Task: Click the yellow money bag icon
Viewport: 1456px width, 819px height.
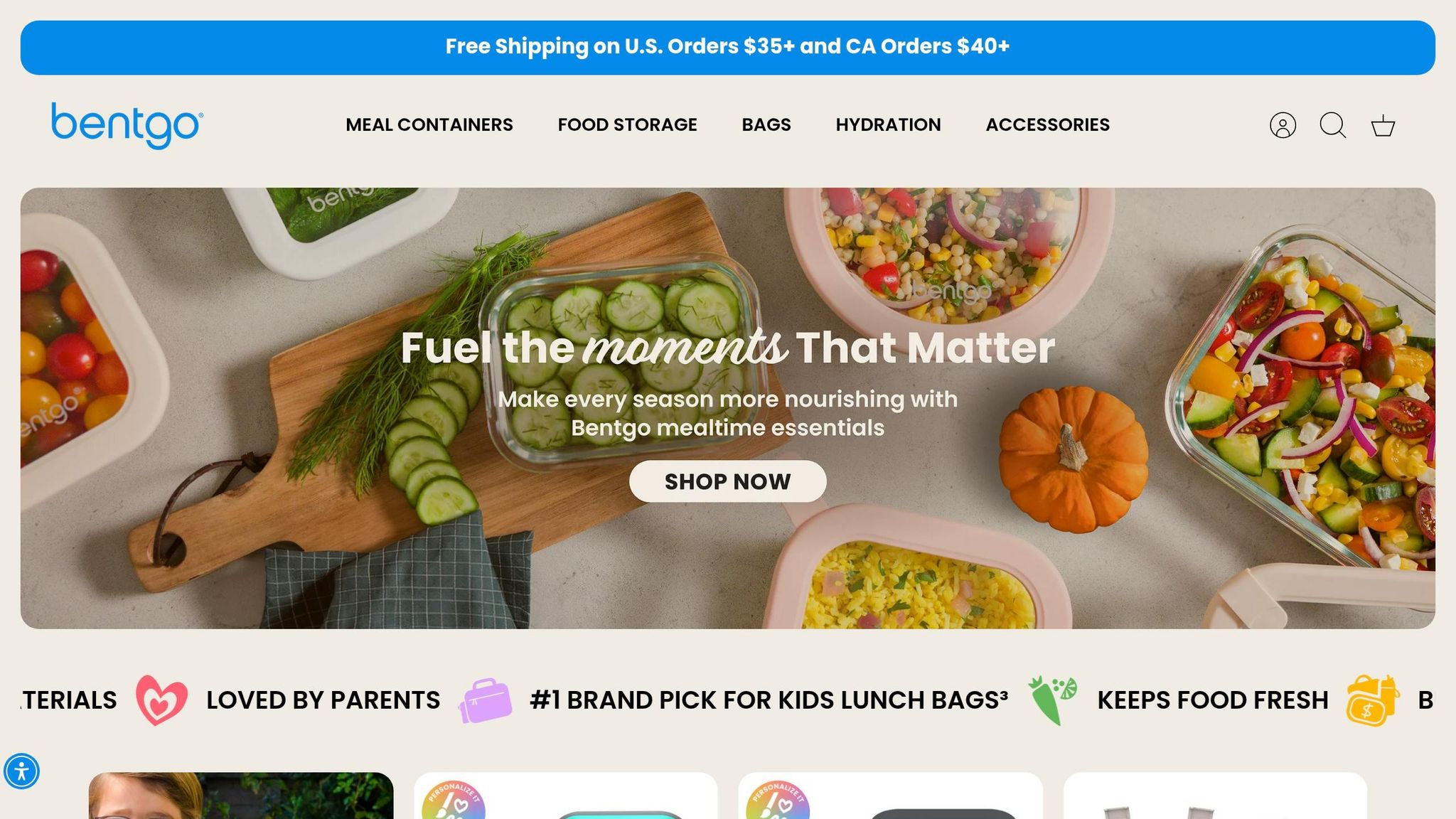Action: (1373, 700)
